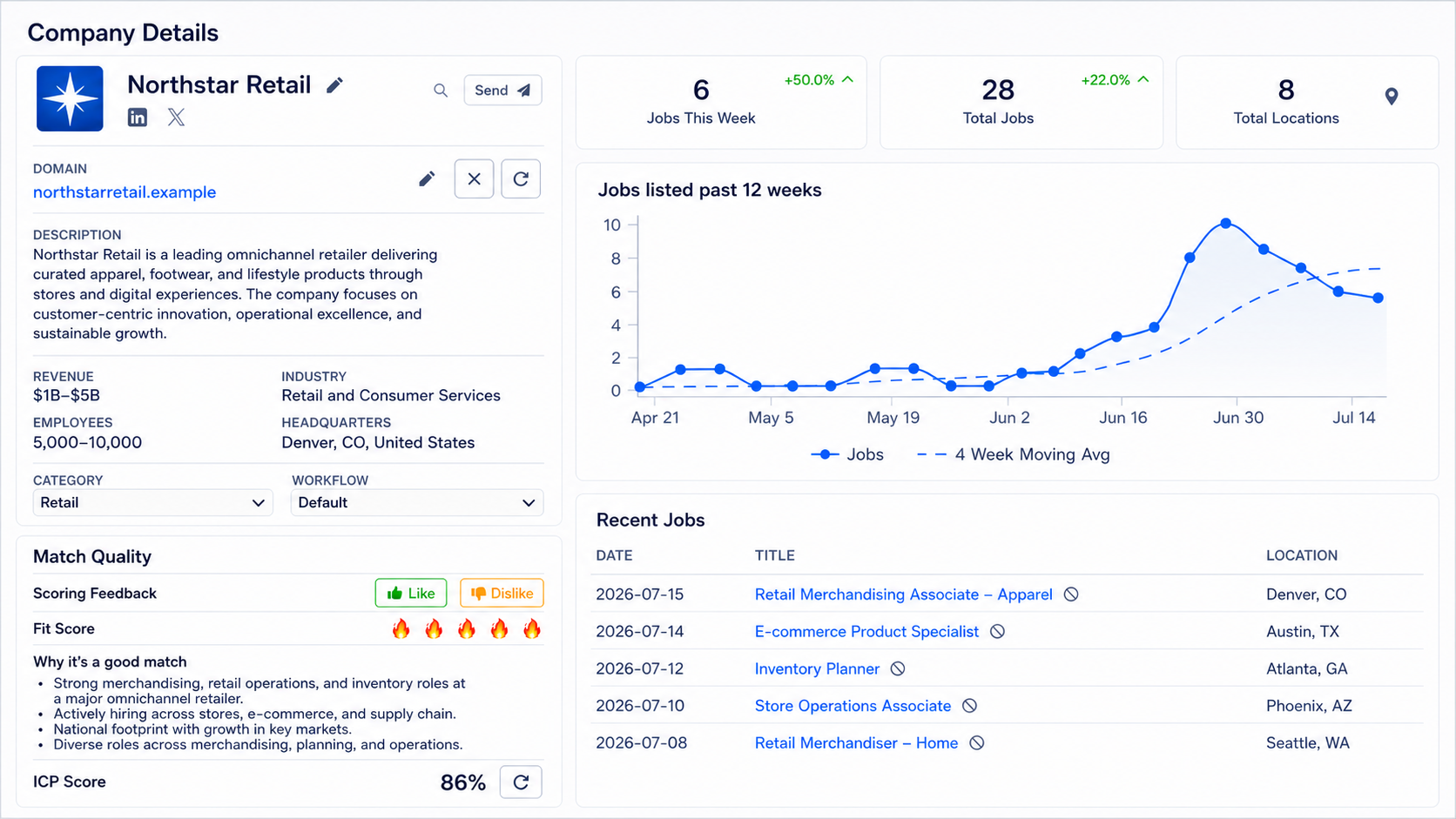Open the Inventory Planner job link
1456x819 pixels.
pos(817,669)
